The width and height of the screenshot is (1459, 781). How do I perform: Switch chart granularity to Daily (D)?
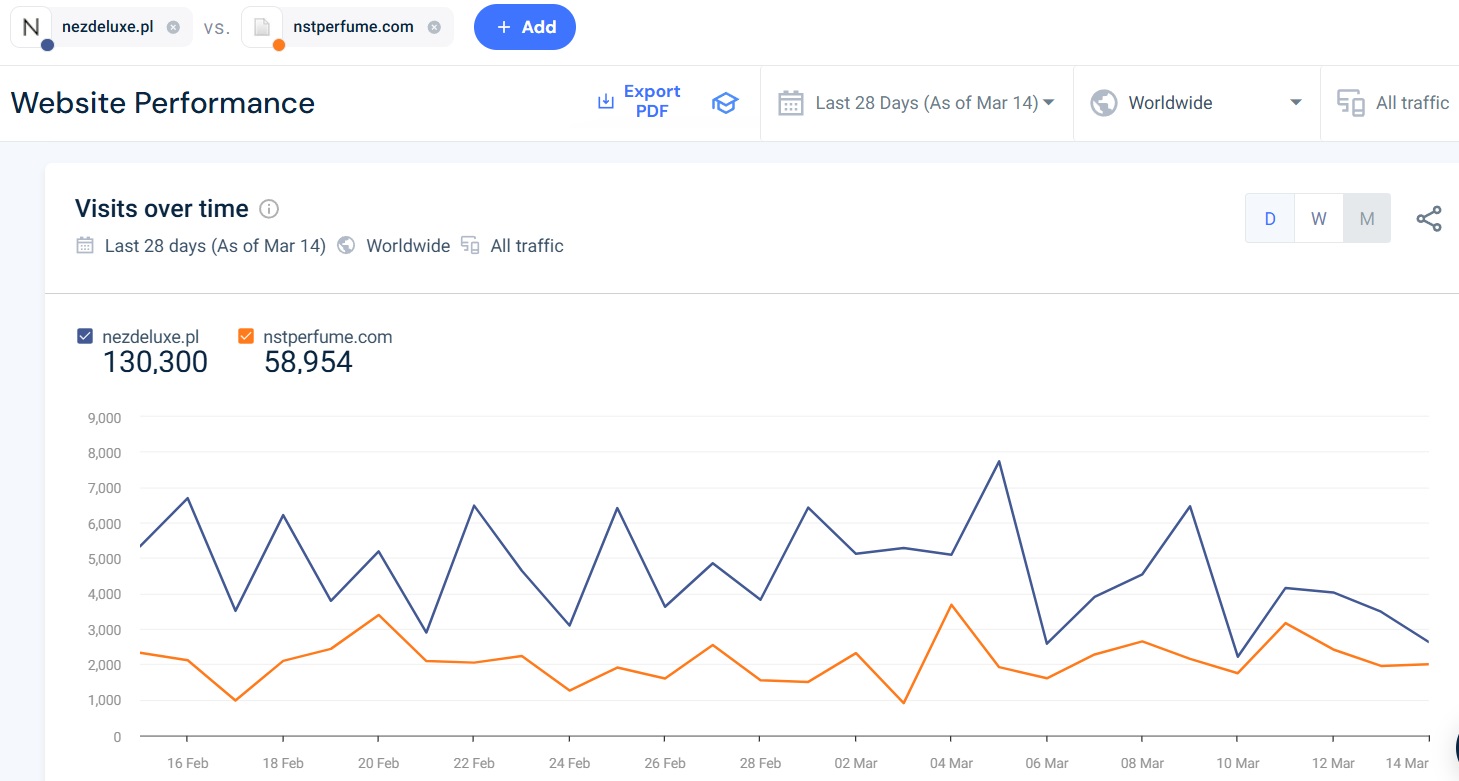coord(1270,219)
